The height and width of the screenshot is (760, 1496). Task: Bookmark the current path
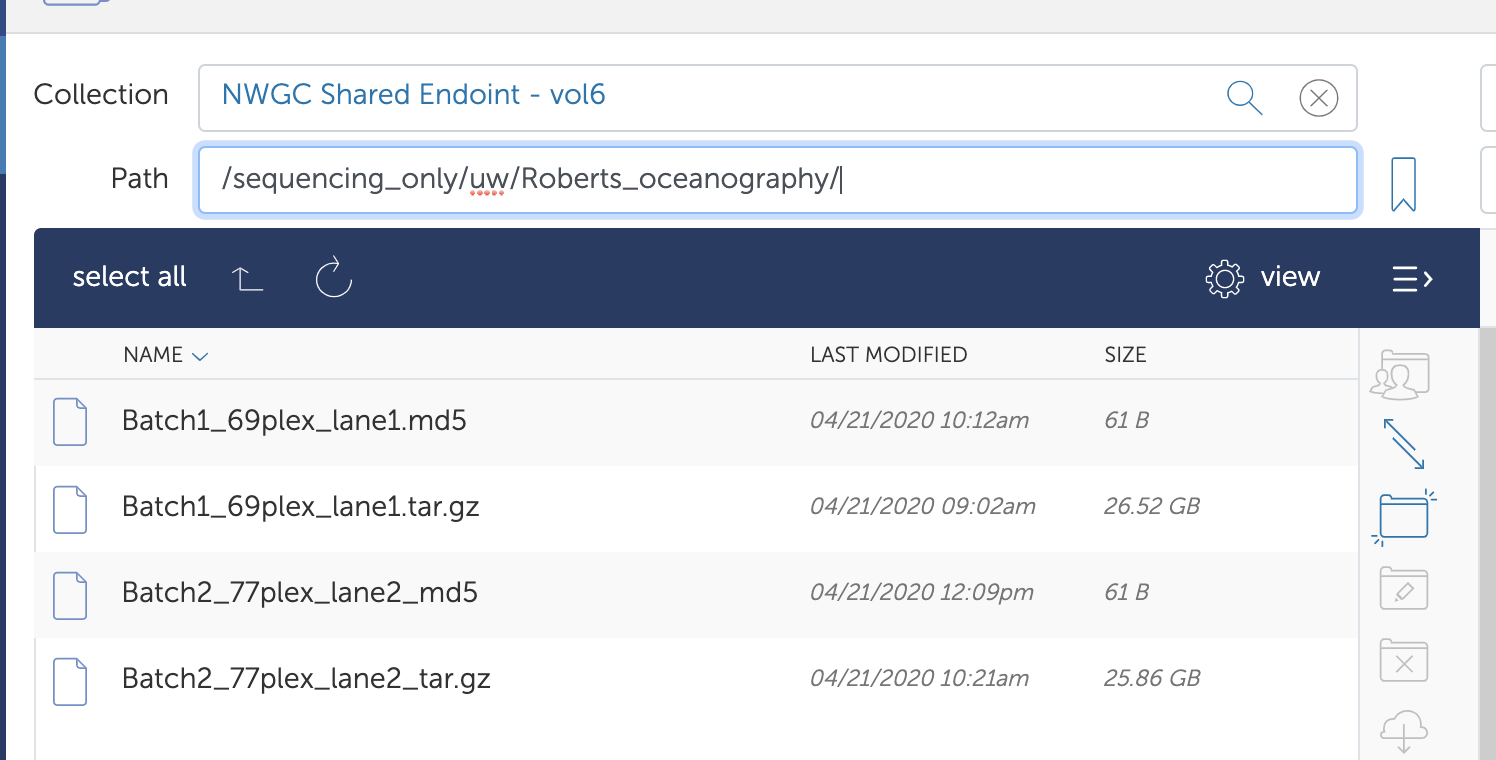pyautogui.click(x=1403, y=184)
